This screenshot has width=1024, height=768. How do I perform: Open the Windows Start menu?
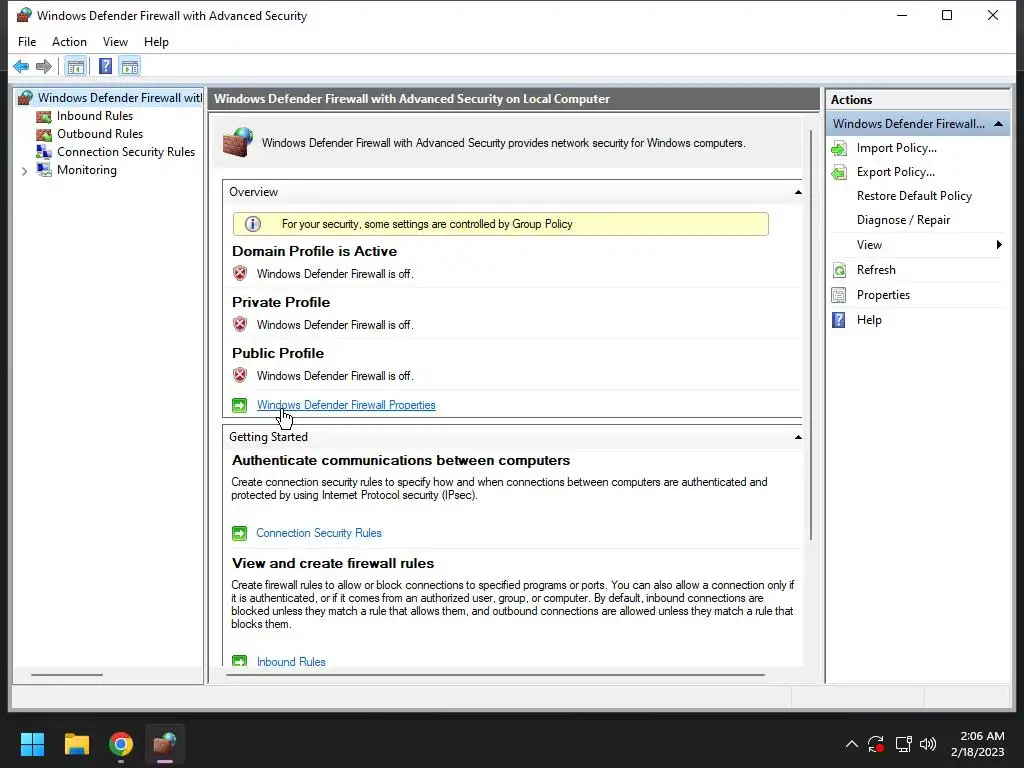32,744
